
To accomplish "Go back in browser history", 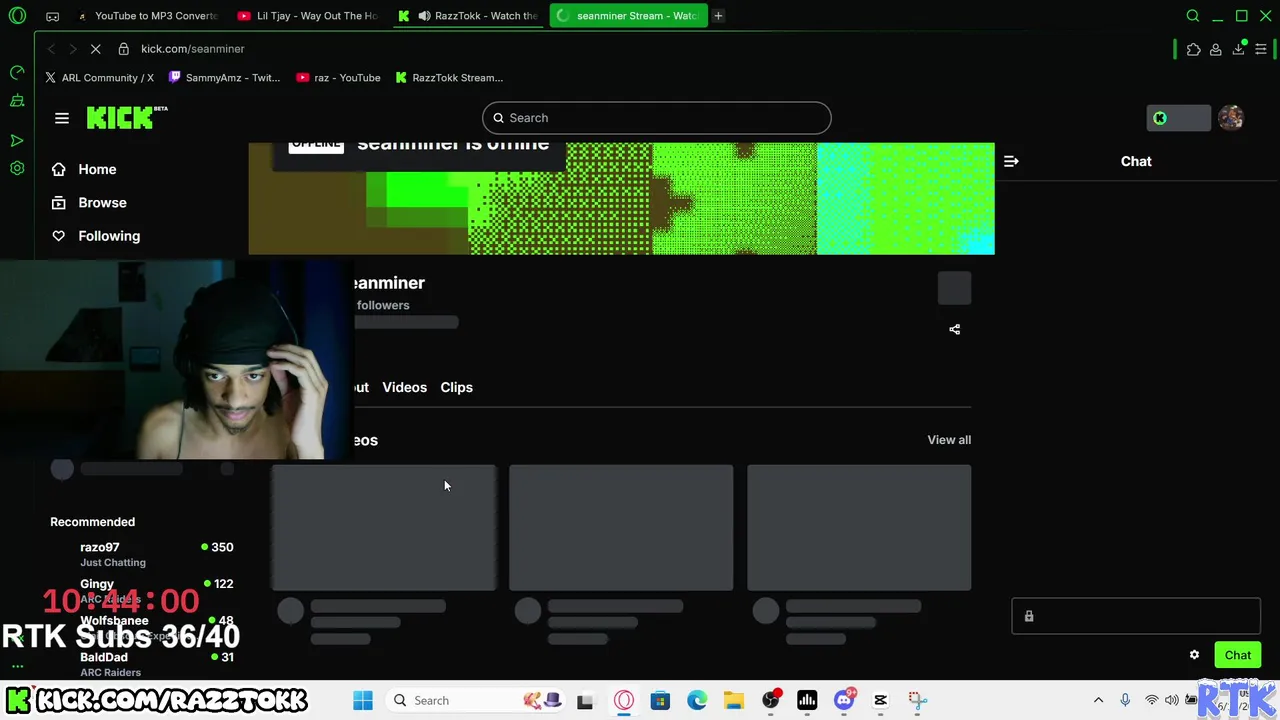I will click(51, 49).
